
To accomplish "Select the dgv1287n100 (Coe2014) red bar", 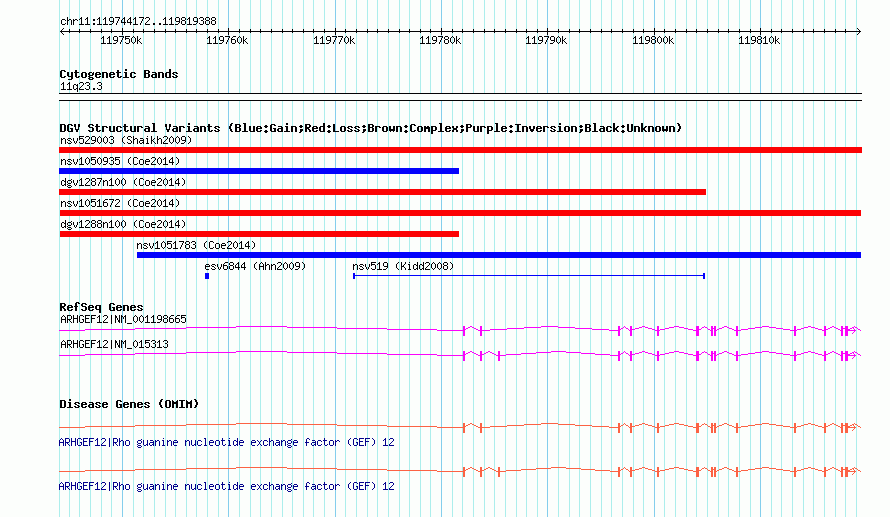I will [x=383, y=192].
